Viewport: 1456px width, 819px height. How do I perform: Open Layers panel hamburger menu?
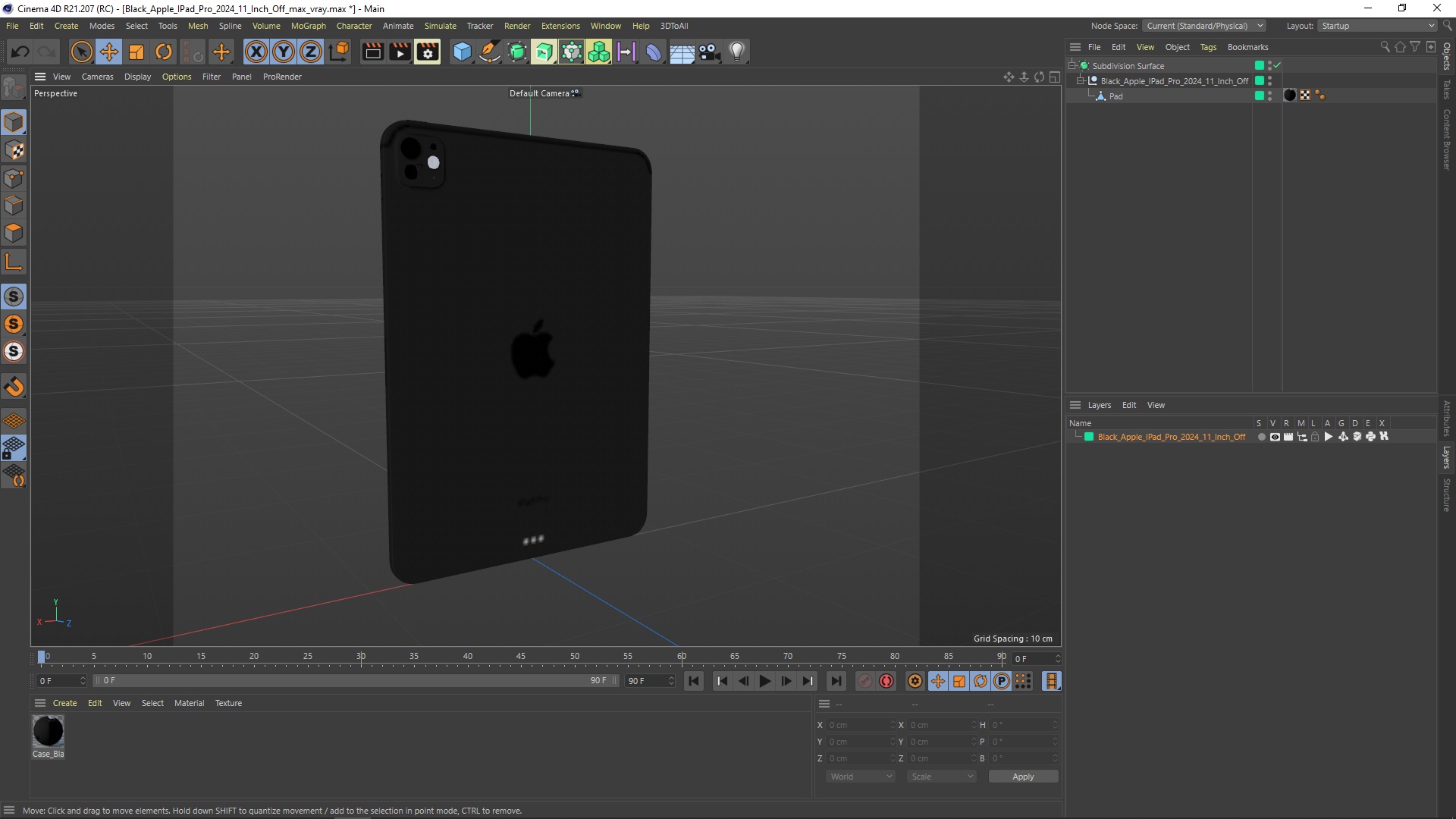pyautogui.click(x=1075, y=405)
